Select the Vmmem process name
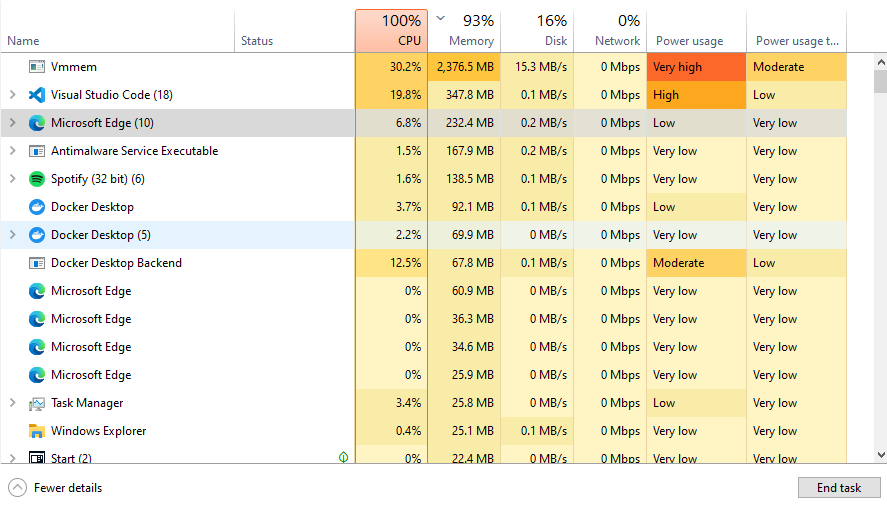 tap(74, 67)
